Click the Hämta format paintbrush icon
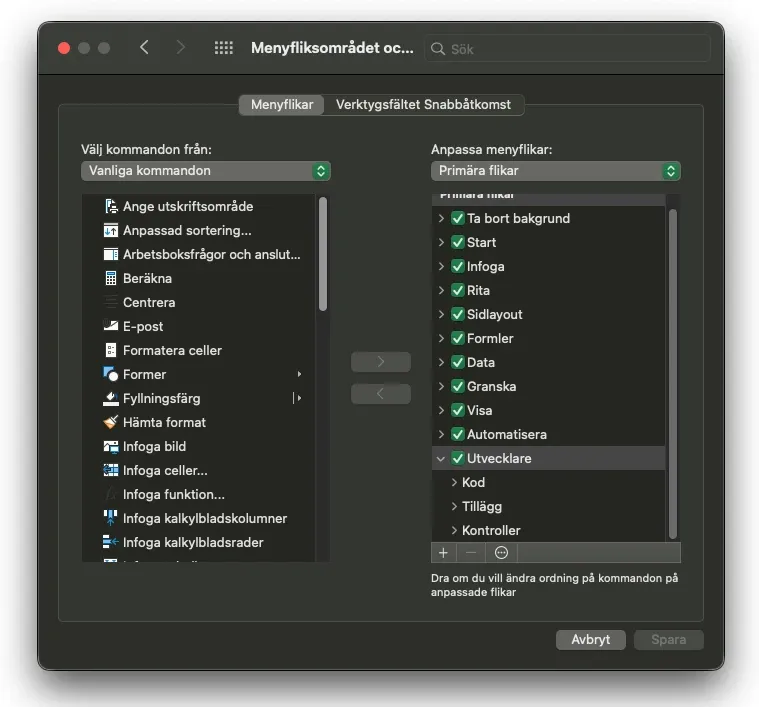The image size is (759, 707). click(x=111, y=422)
